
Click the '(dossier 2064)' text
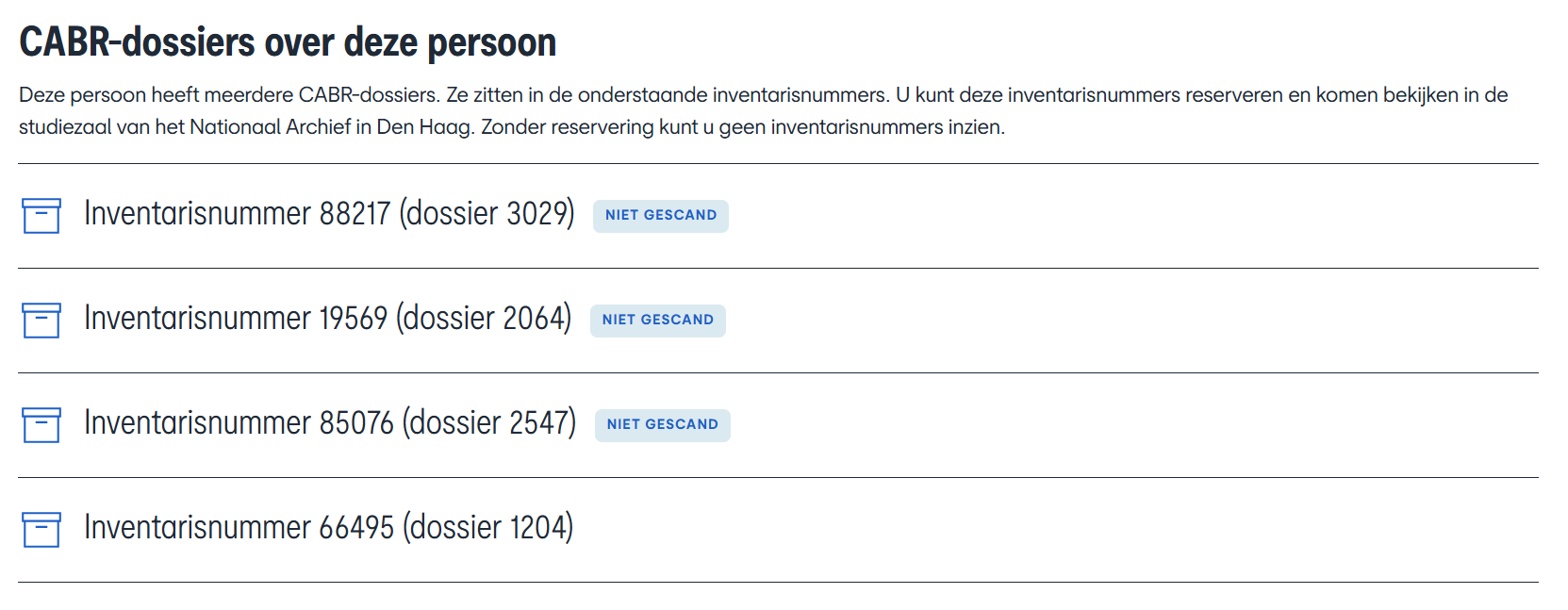pos(484,319)
